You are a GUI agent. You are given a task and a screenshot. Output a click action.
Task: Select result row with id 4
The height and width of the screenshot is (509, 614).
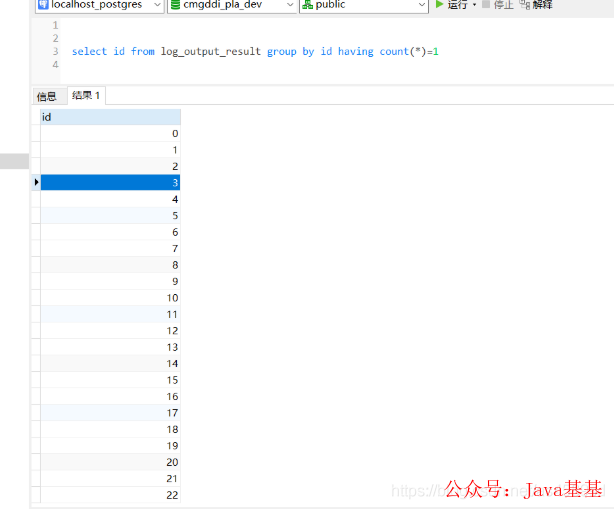(x=110, y=199)
